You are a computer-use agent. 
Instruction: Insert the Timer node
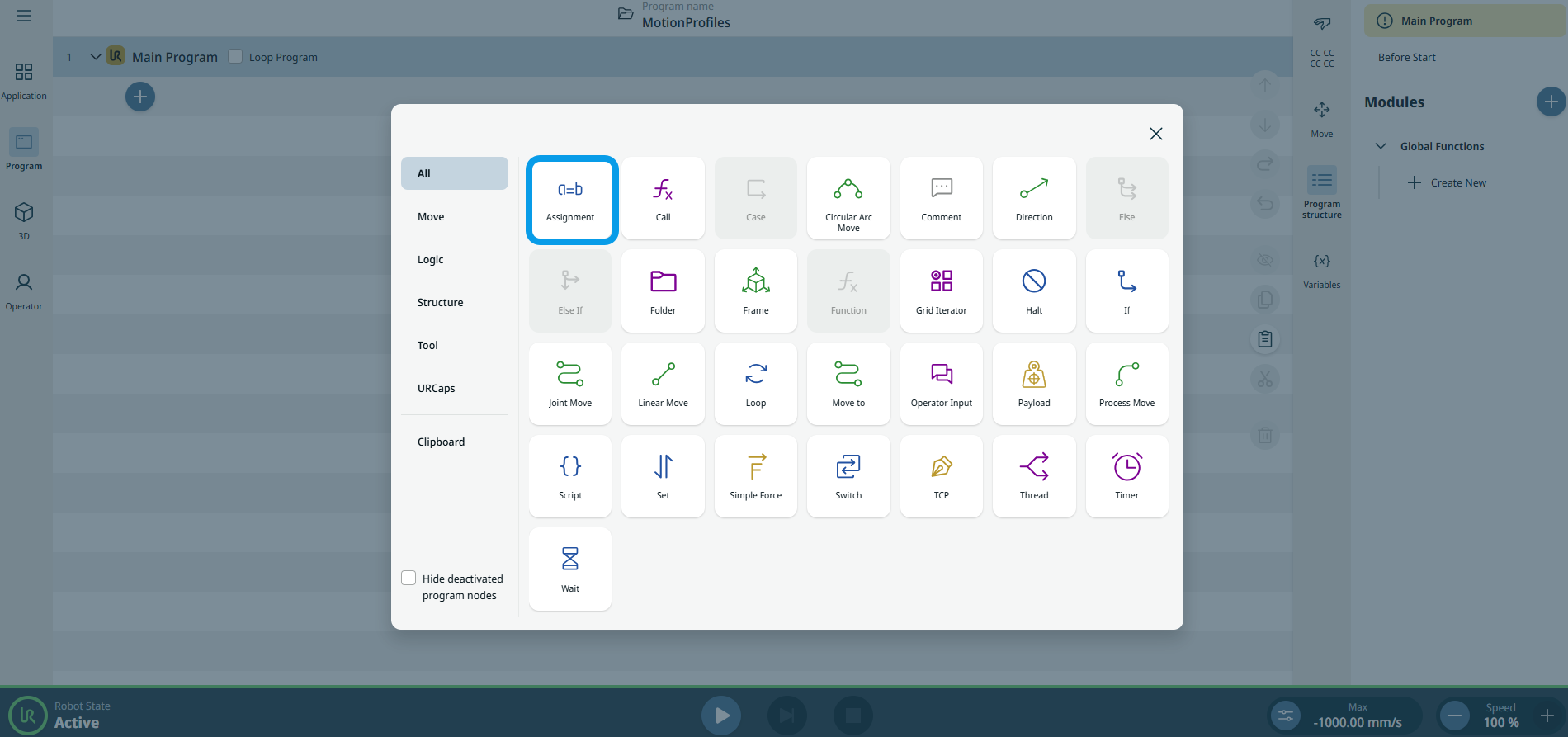(x=1126, y=476)
